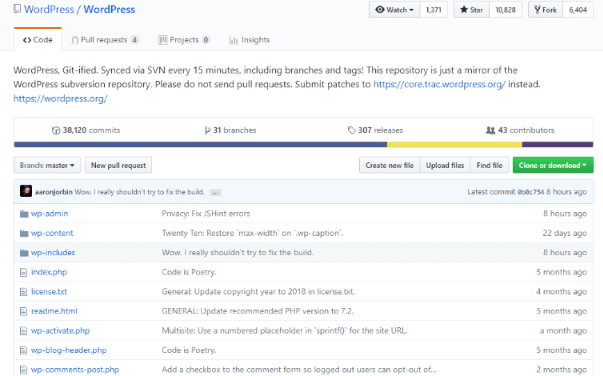The image size is (603, 376).
Task: Open the https://wordpress.org/ link
Action: click(60, 99)
